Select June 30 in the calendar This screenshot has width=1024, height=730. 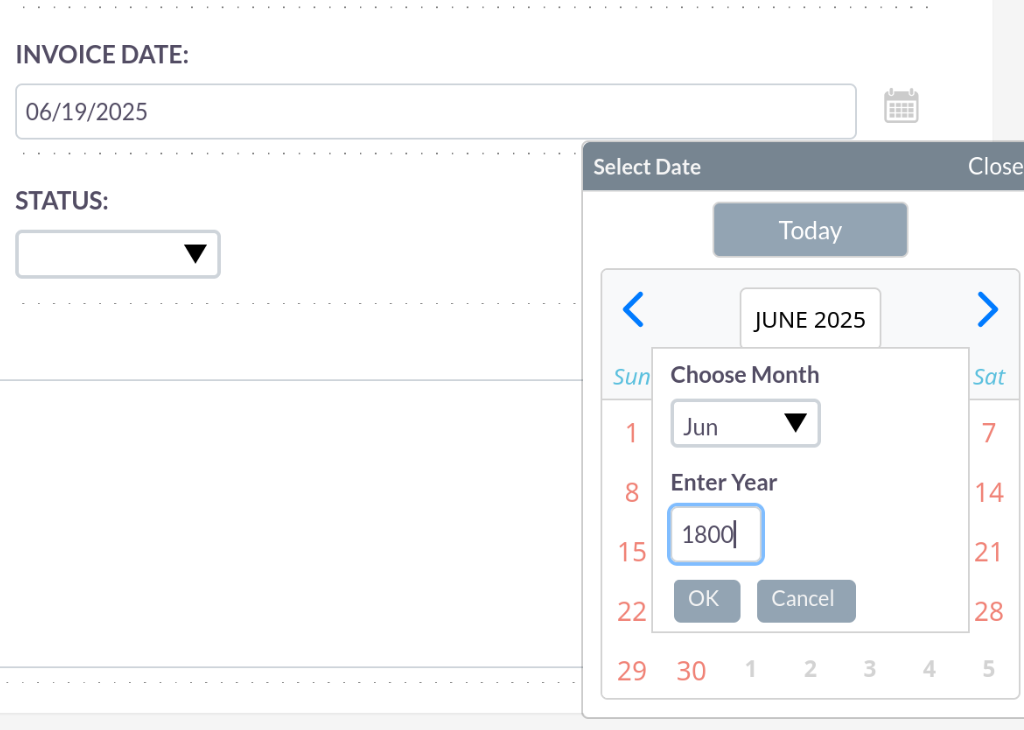691,671
